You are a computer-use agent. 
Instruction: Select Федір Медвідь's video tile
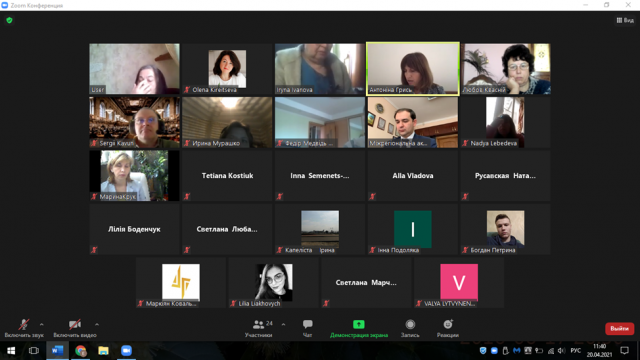point(320,122)
